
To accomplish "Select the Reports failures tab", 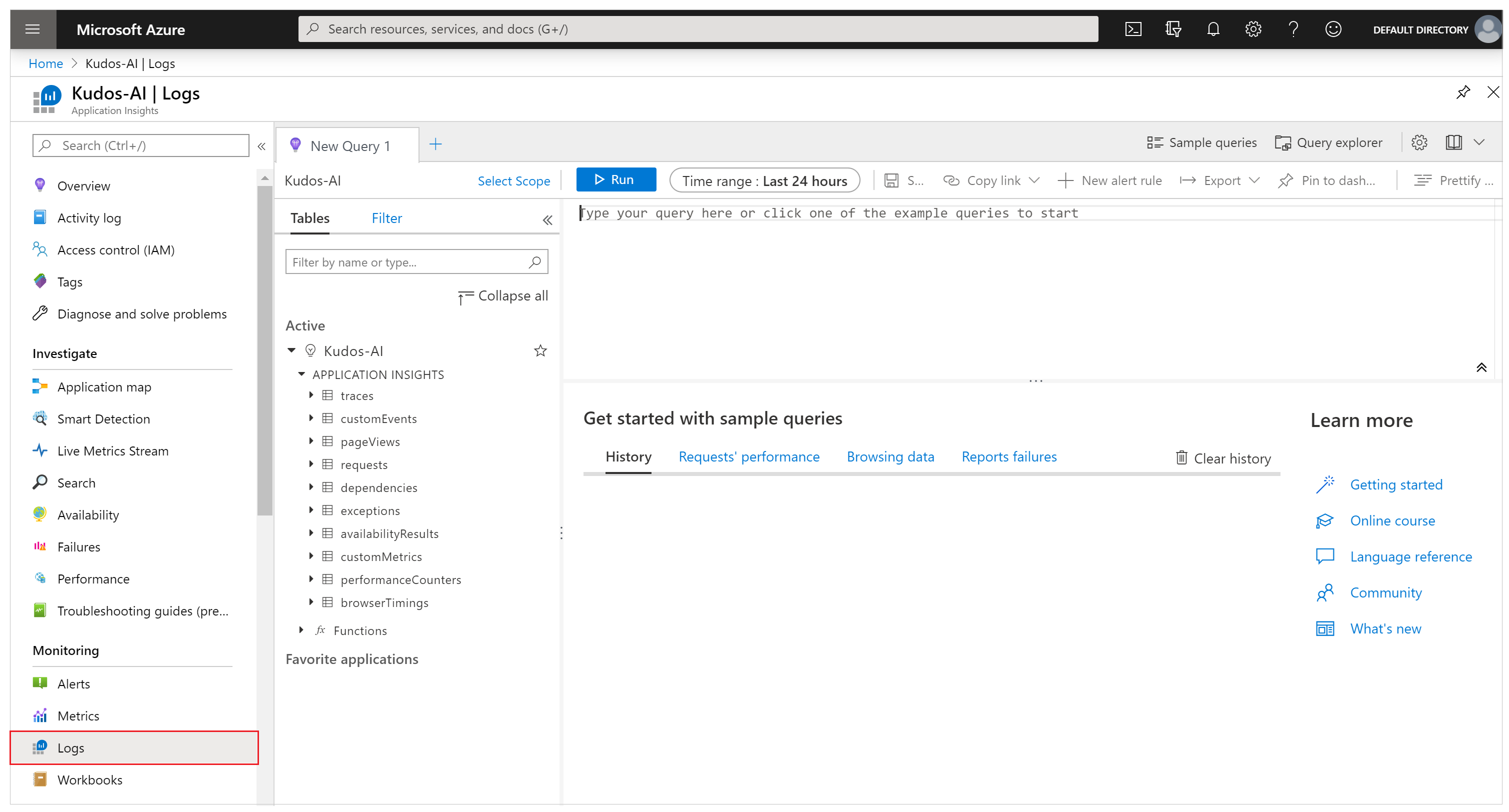I will point(1008,457).
